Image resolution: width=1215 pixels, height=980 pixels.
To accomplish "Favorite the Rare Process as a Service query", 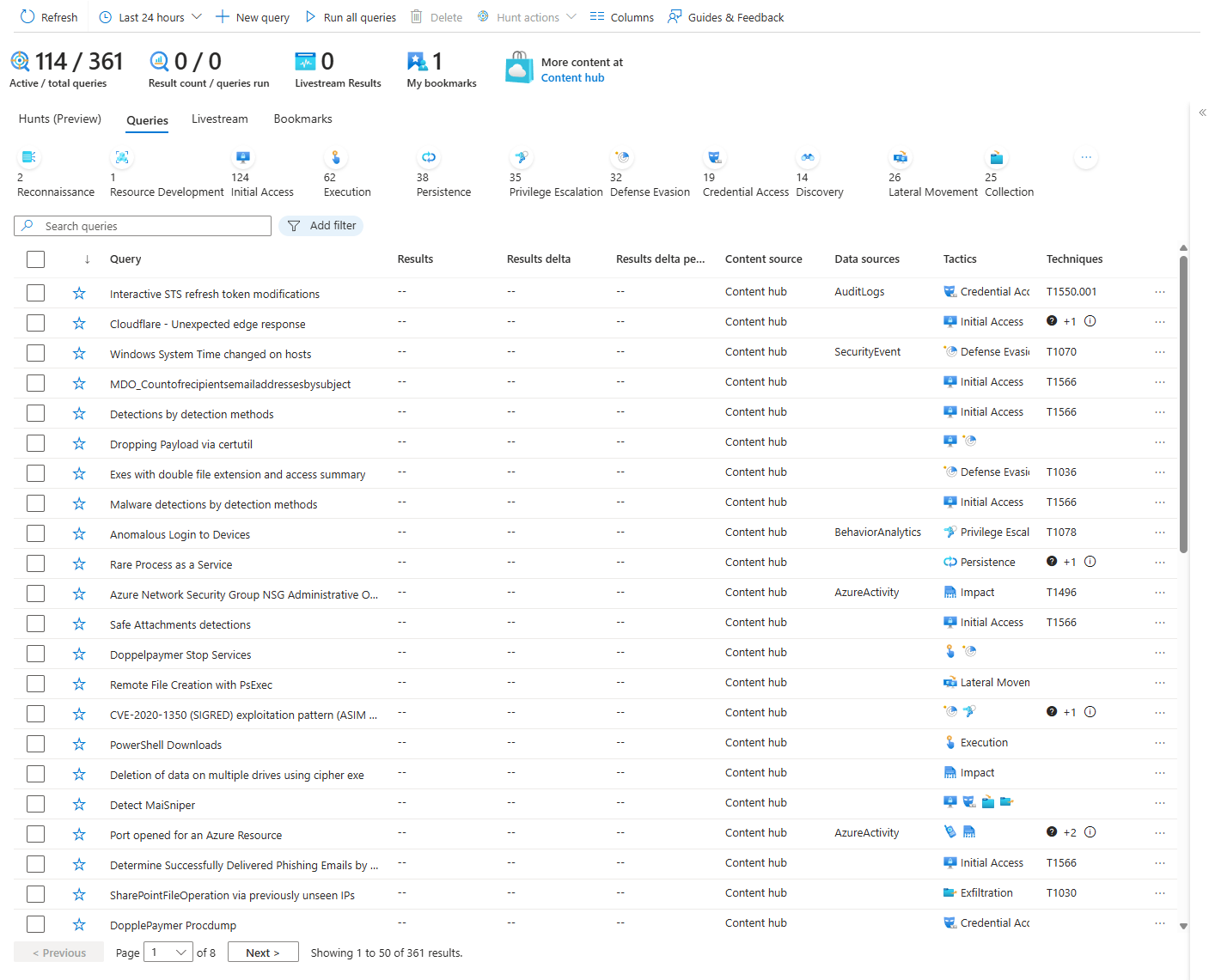I will (x=79, y=563).
